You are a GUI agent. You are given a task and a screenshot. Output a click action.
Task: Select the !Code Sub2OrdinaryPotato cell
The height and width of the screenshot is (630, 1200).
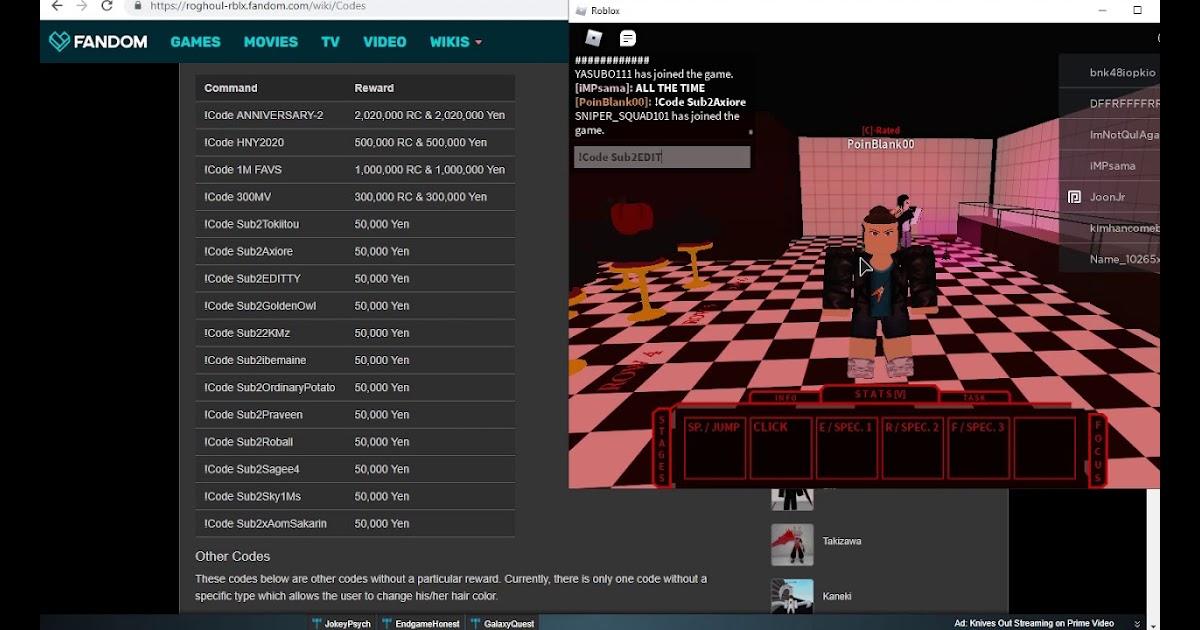point(270,387)
